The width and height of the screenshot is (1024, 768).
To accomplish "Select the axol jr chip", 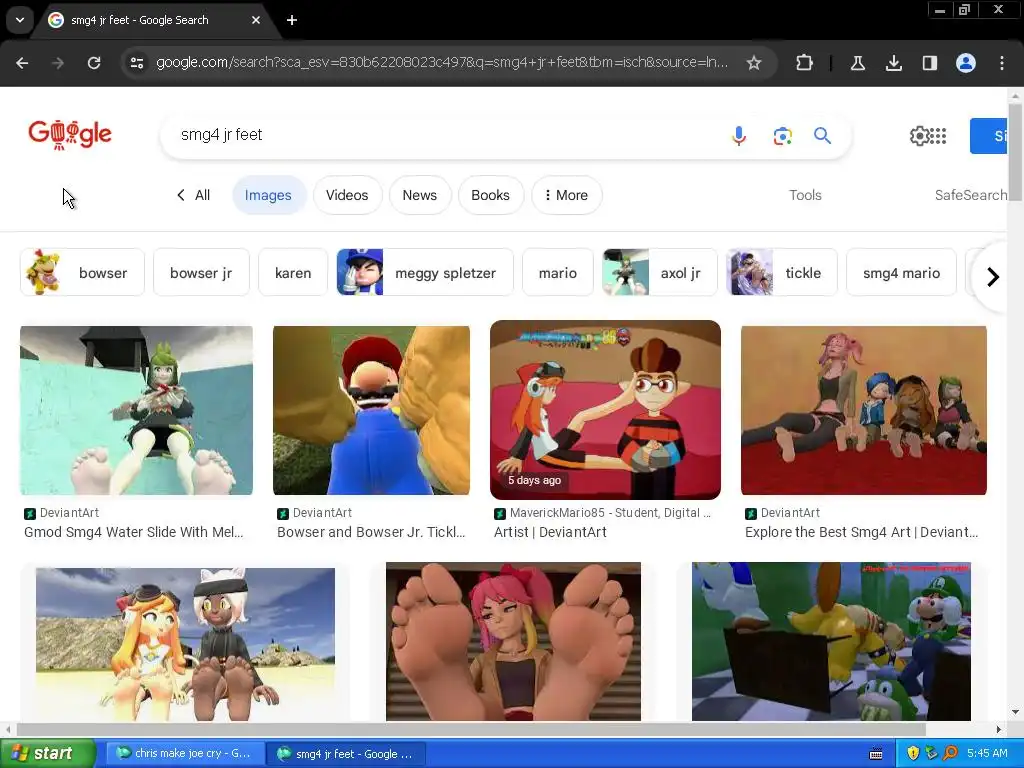I will coord(660,273).
